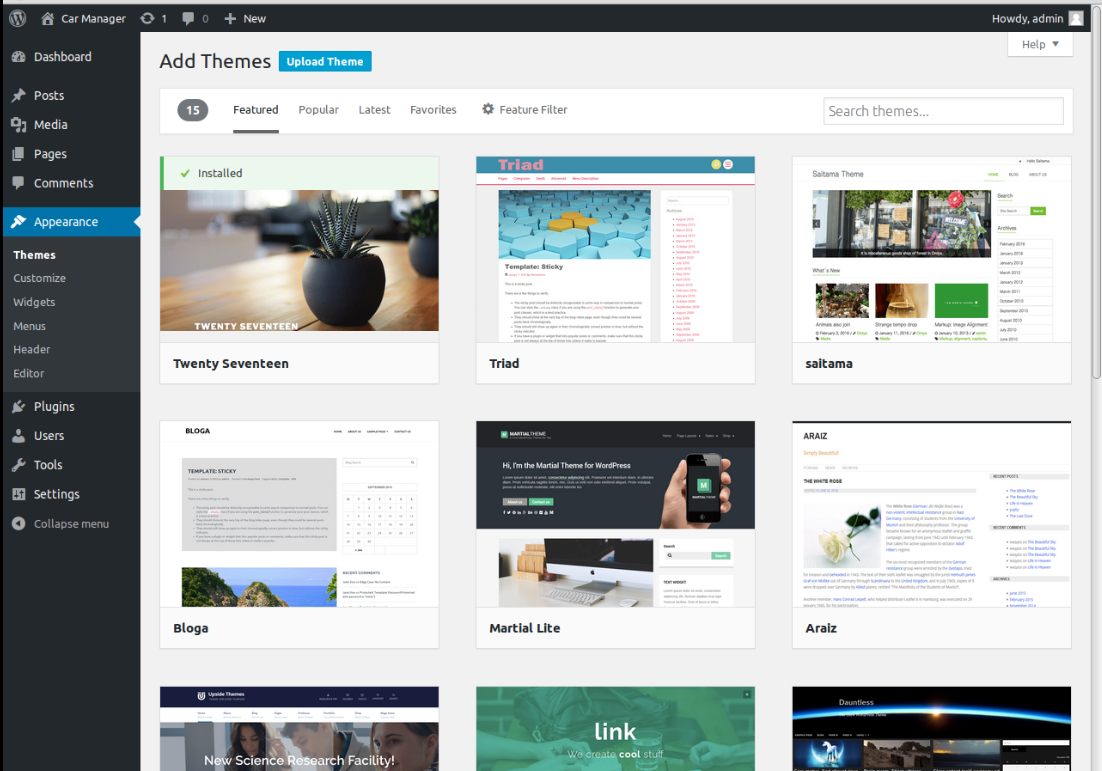Open the comments bubble icon in admin bar
The width and height of the screenshot is (1102, 771).
tap(188, 18)
